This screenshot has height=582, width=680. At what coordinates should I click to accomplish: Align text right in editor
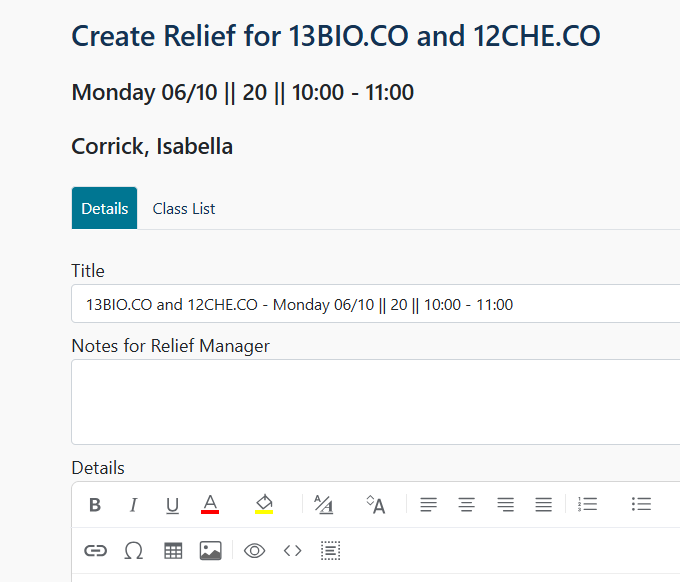pyautogui.click(x=505, y=505)
